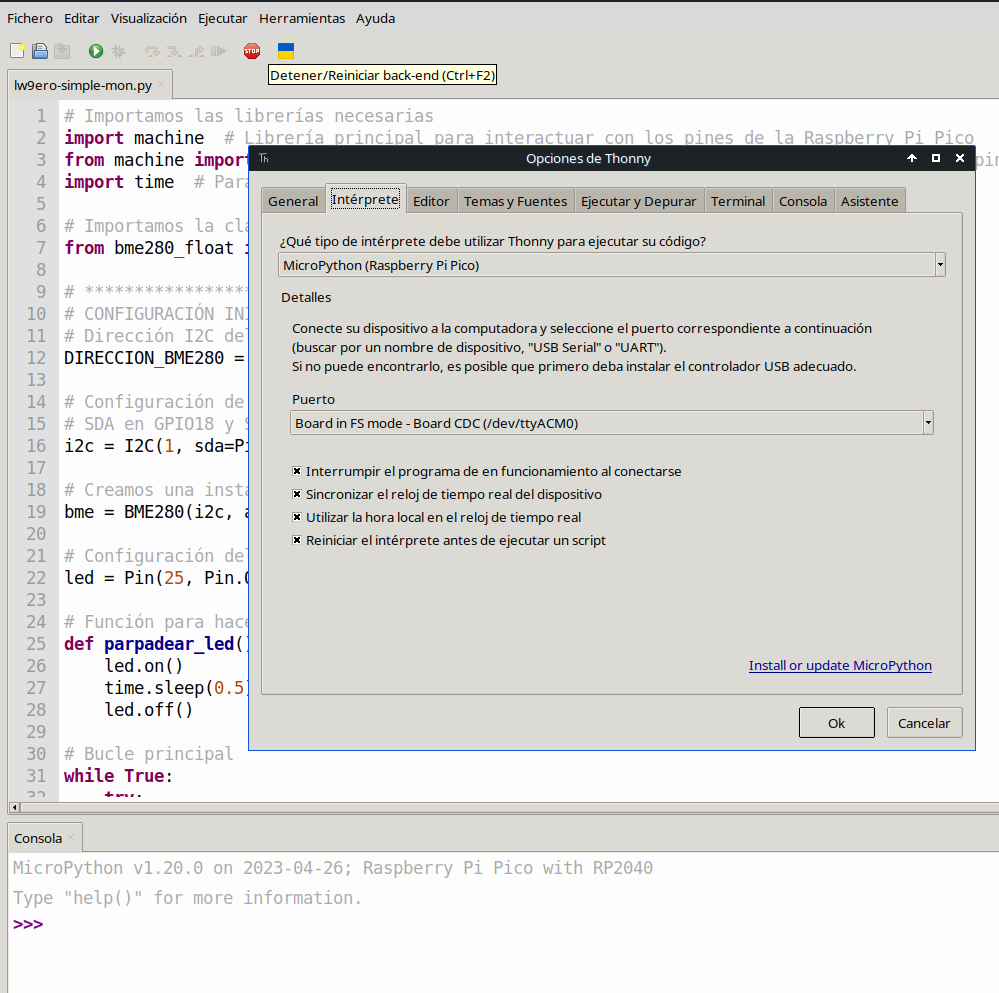Select the lw9ero-simple-mon.py file tab
Image resolution: width=999 pixels, height=993 pixels.
83,85
